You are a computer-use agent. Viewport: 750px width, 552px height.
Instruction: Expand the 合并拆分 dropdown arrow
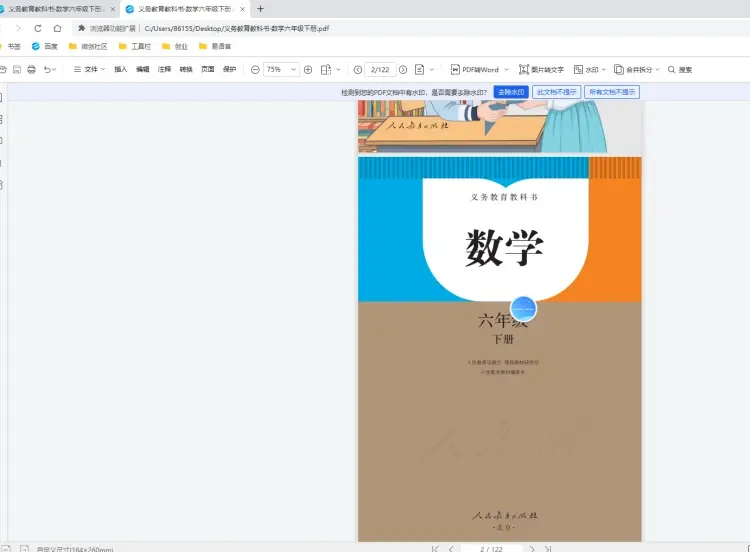[x=657, y=70]
